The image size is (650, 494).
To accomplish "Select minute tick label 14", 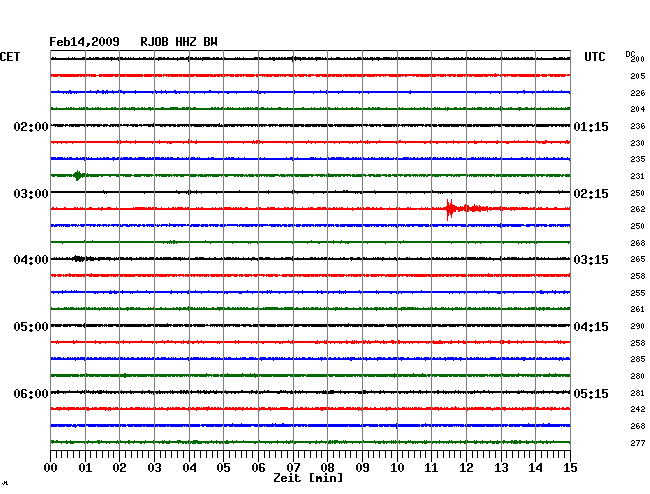I will coord(536,468).
